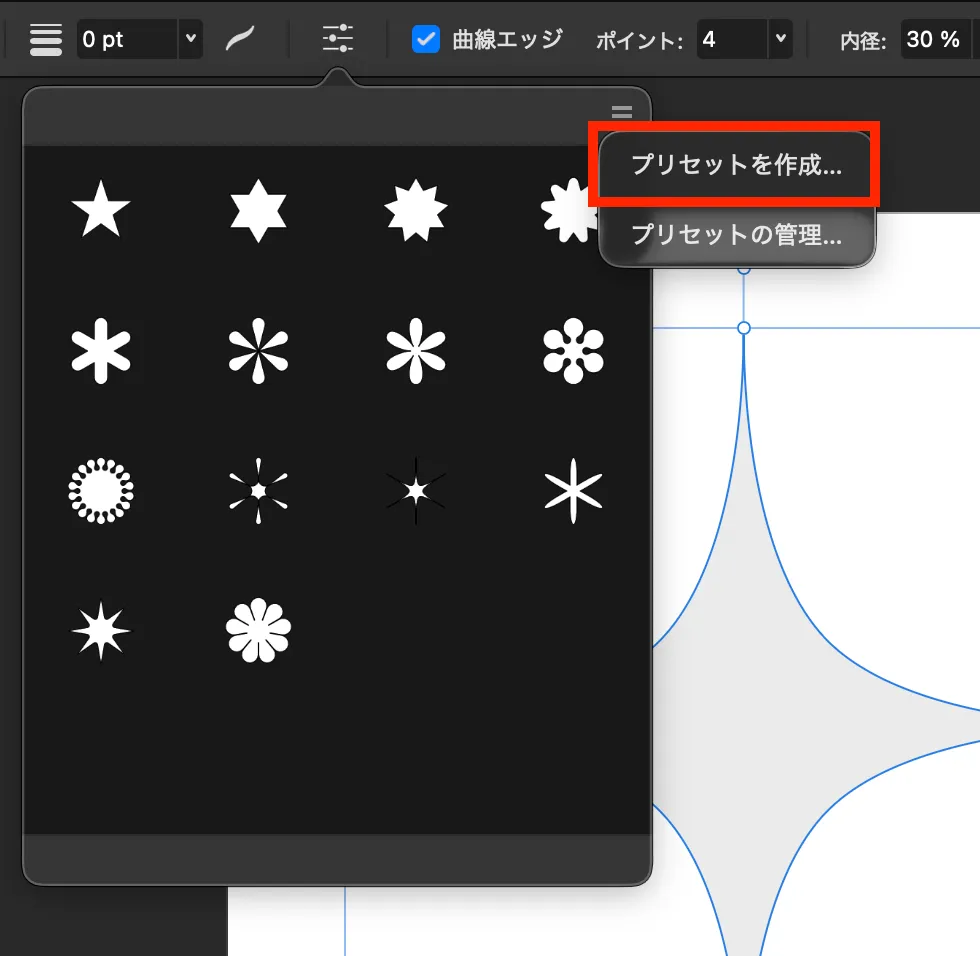Select プリセットの管理 menu entry
This screenshot has width=980, height=956.
coord(735,237)
